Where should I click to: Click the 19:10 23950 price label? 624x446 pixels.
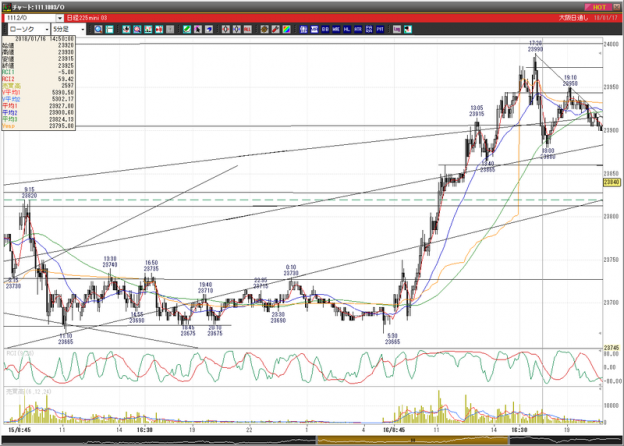570,80
